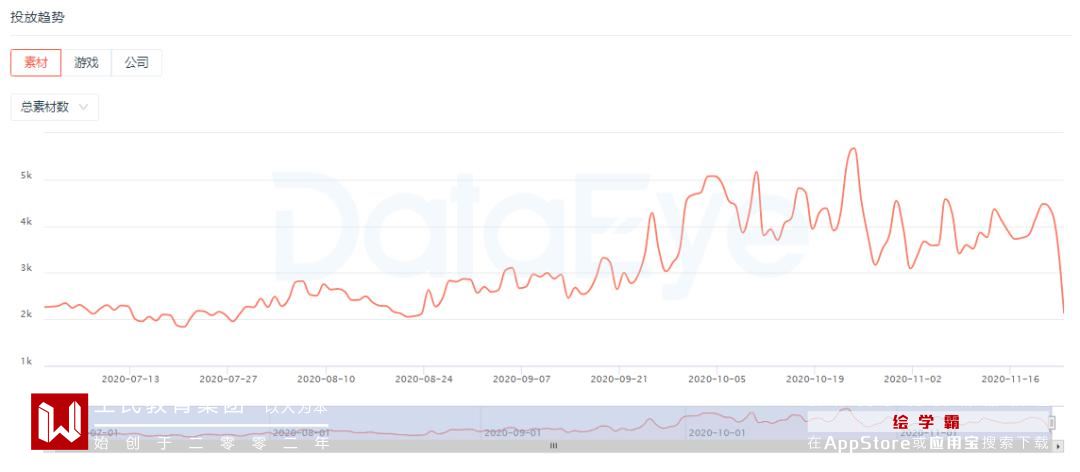This screenshot has width=1080, height=472.
Task: Switch to the 公司 tab
Action: (136, 63)
